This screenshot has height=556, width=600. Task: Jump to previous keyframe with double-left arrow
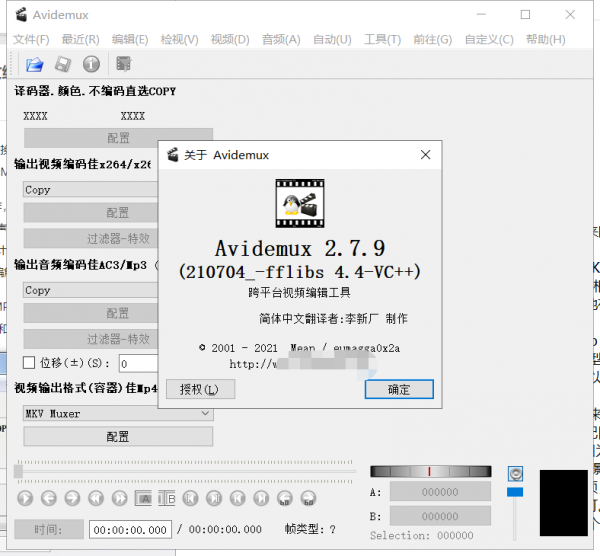96,498
